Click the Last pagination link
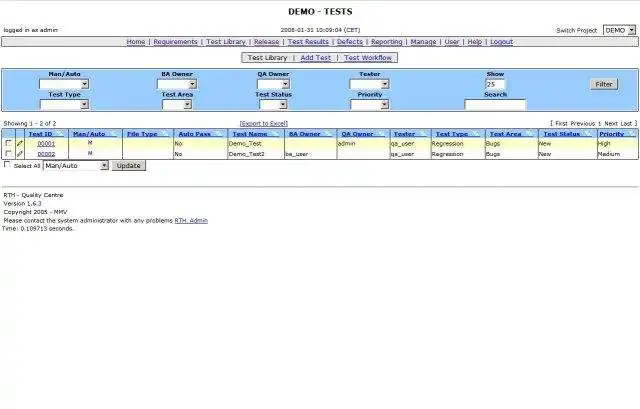The image size is (640, 409). [626, 123]
